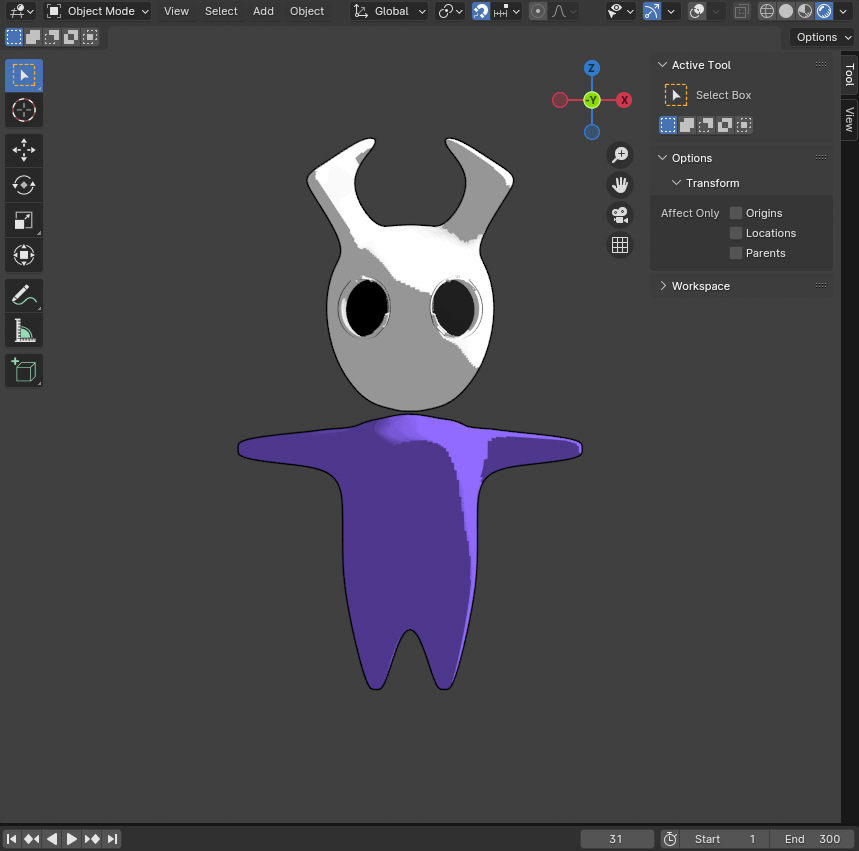Check the Locations option

tap(736, 233)
